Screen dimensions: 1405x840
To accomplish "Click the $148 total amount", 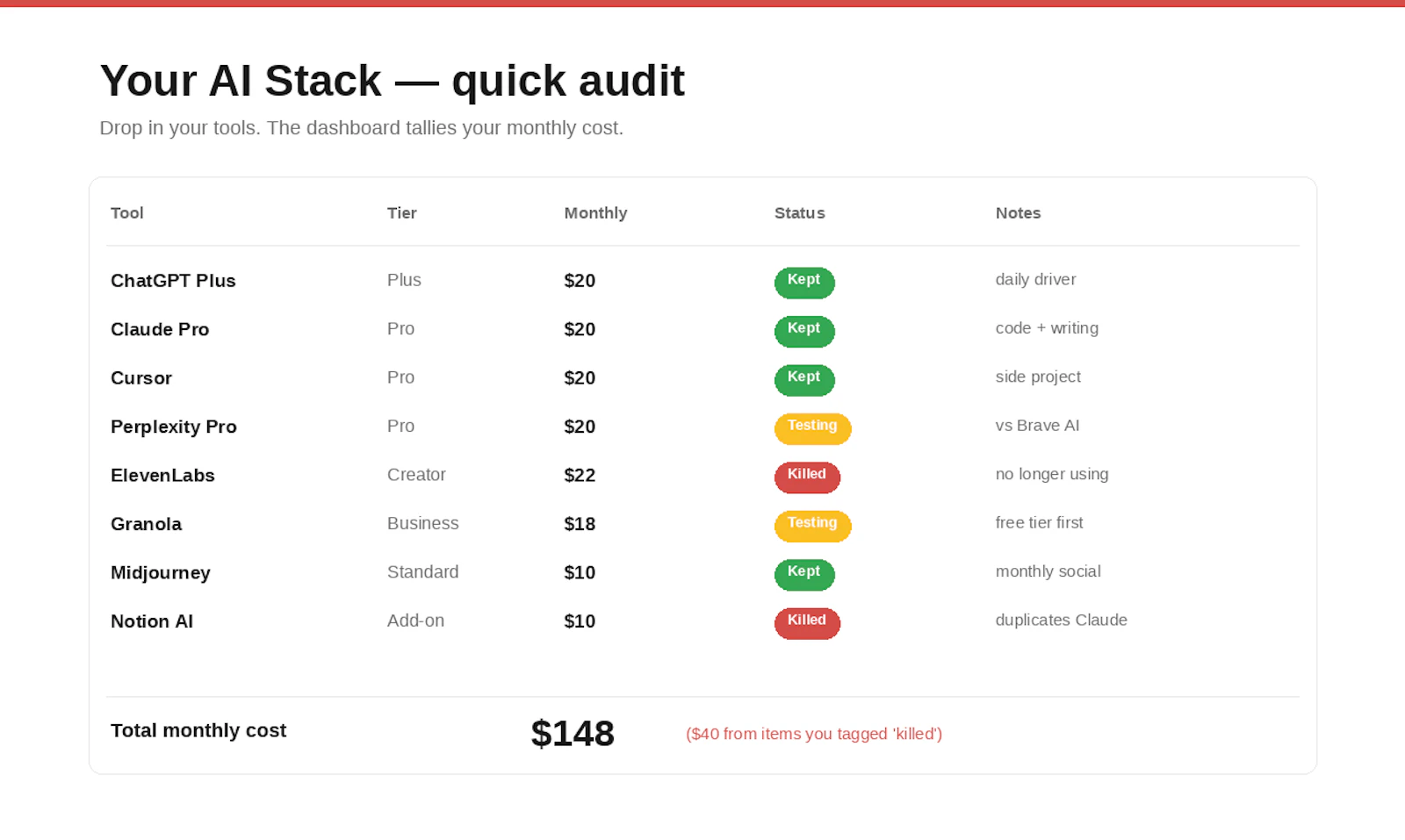I will click(573, 734).
